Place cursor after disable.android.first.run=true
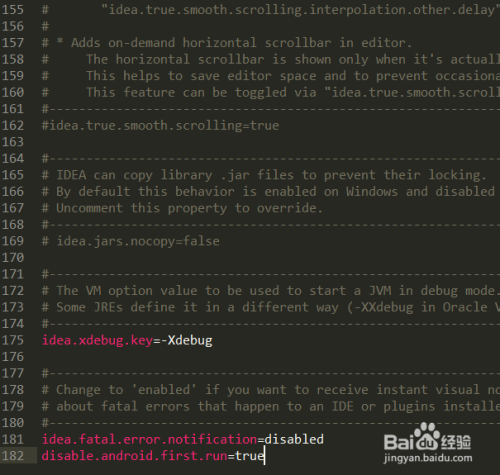Screen dimensions: 500x475 (265, 456)
